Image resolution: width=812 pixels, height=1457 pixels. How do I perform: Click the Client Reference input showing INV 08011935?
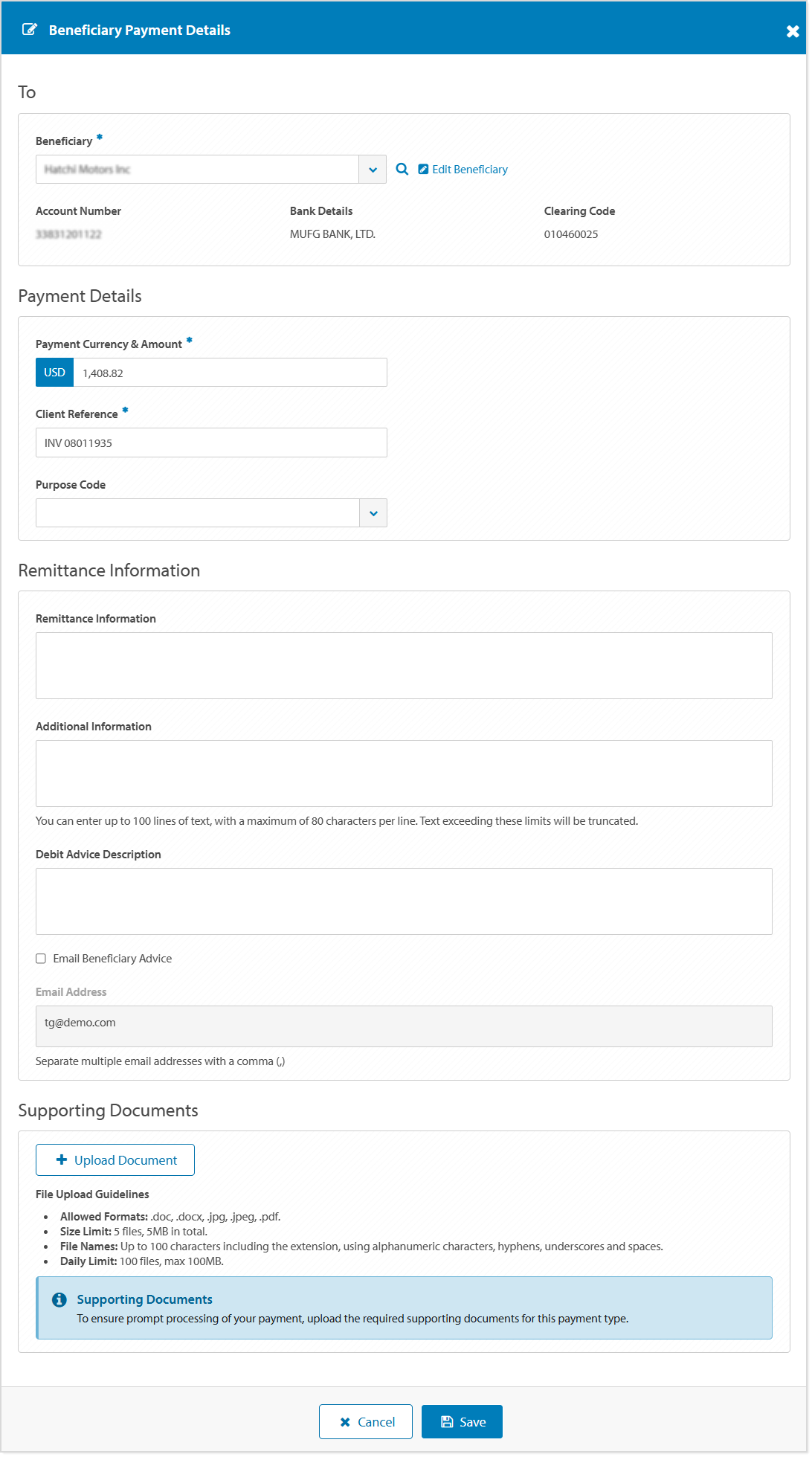pyautogui.click(x=210, y=442)
